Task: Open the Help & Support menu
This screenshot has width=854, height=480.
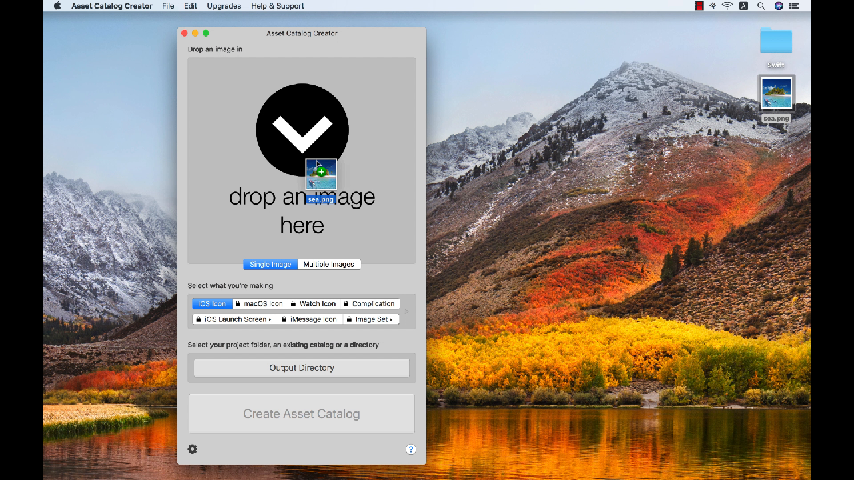Action: click(x=278, y=6)
